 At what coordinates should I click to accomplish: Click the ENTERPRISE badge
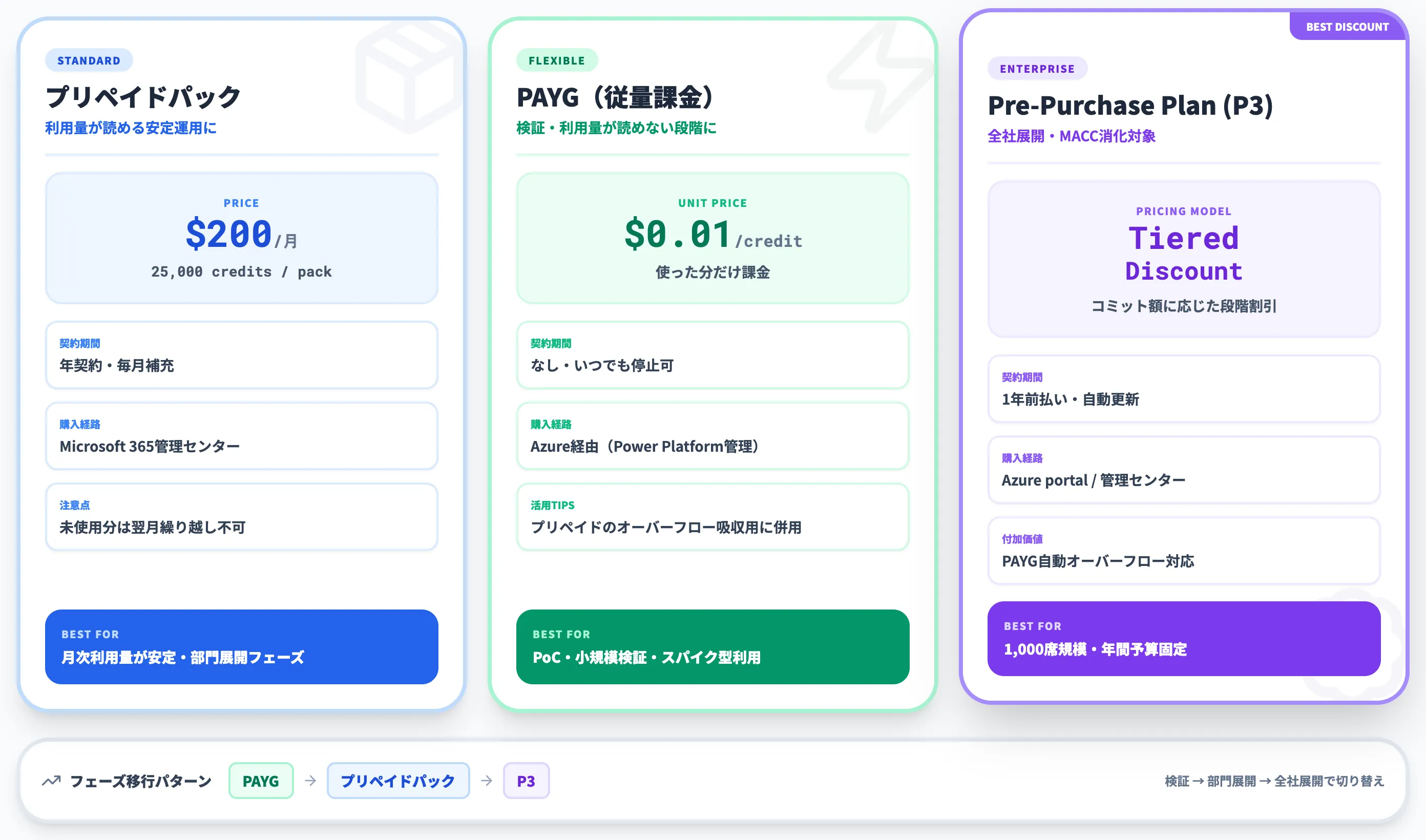[x=1037, y=69]
